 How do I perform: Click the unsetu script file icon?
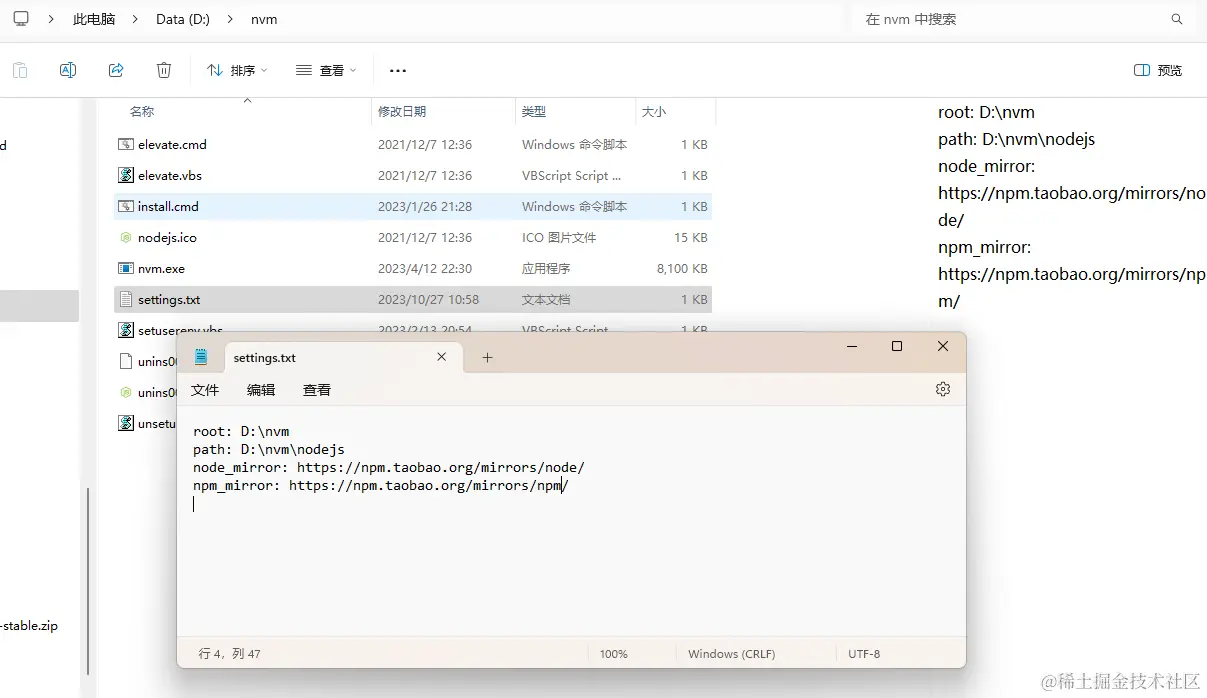(126, 423)
